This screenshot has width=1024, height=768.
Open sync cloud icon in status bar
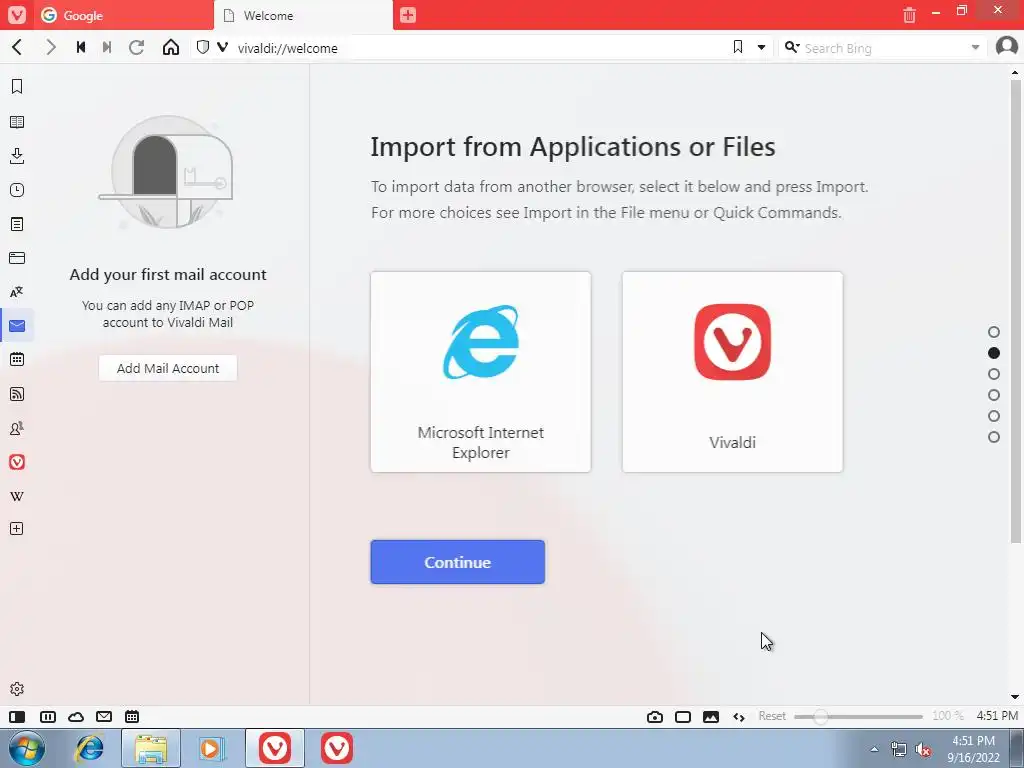tap(76, 716)
